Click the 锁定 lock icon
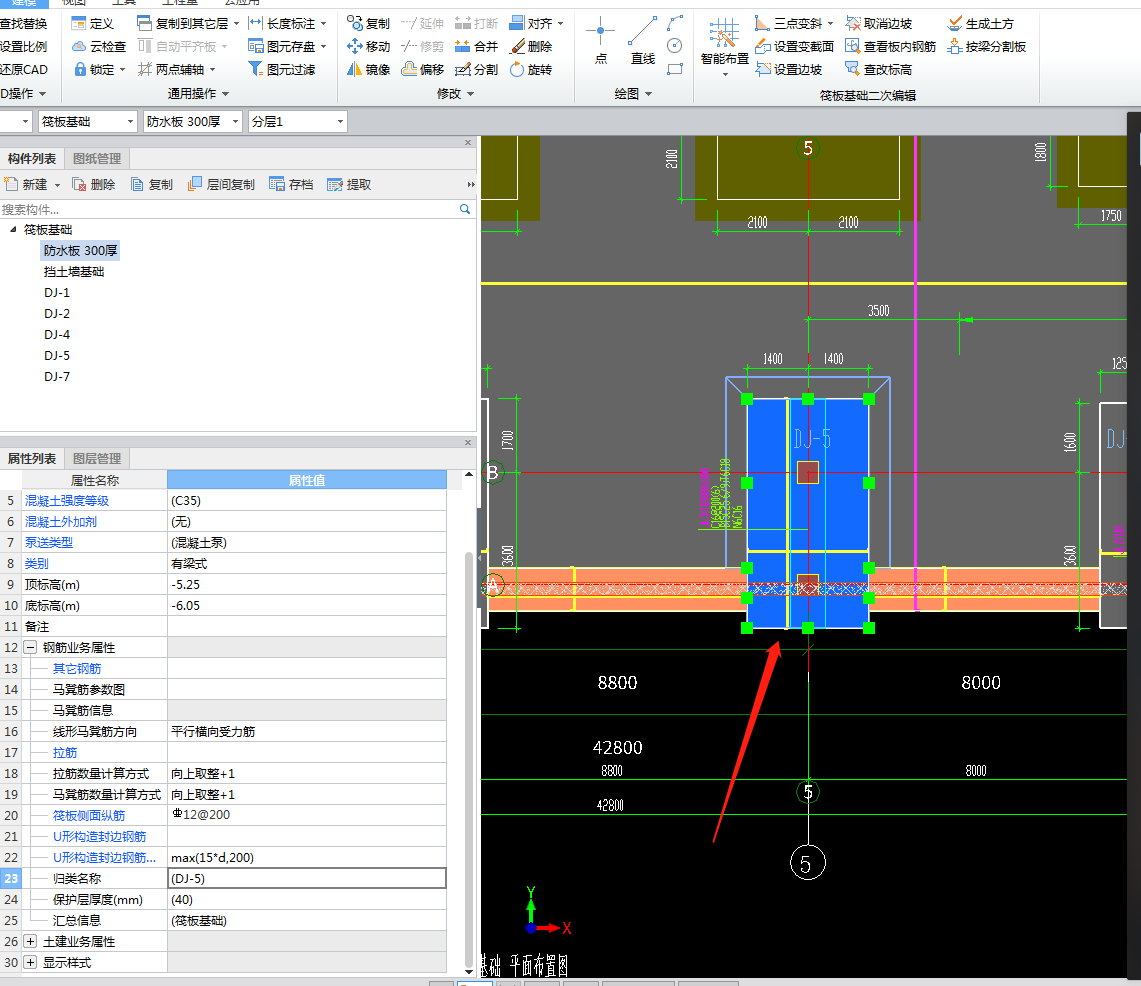 [x=80, y=69]
